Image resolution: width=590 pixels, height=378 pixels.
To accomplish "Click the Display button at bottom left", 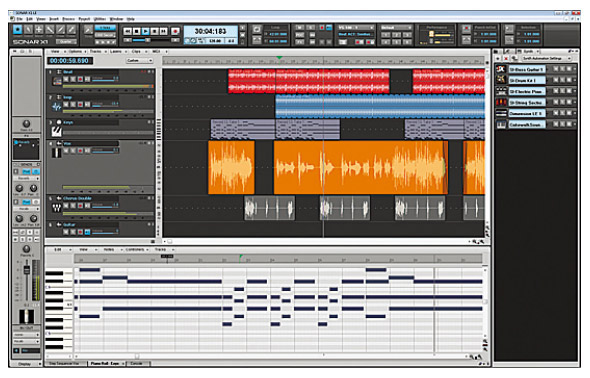I will pyautogui.click(x=26, y=364).
